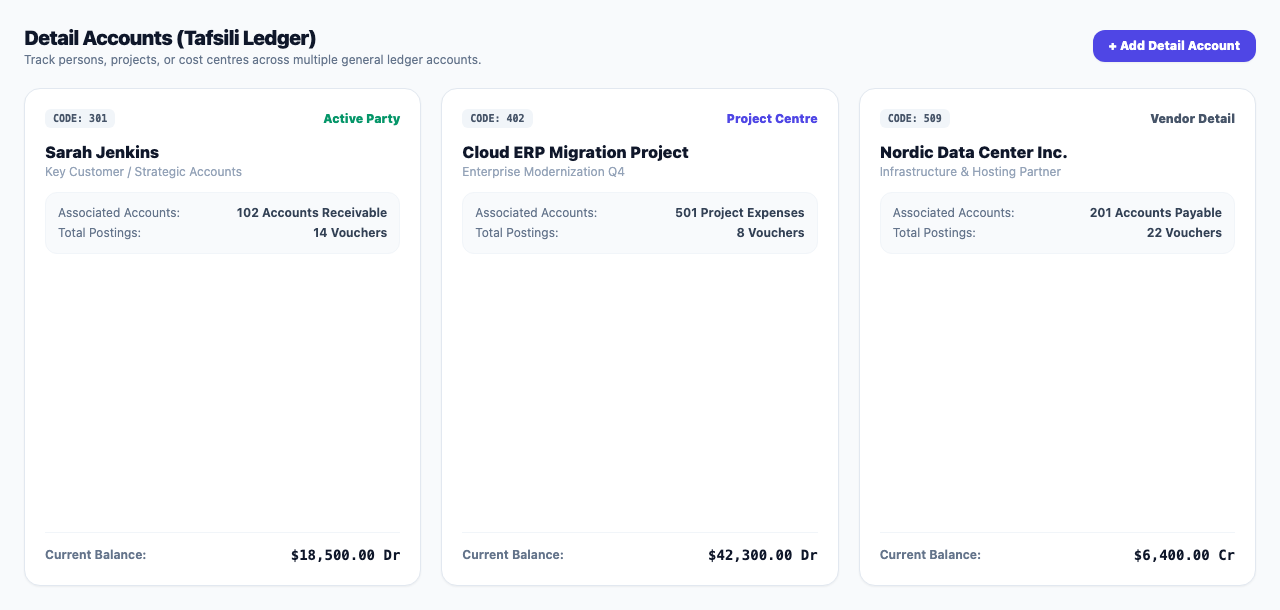Screen dimensions: 1280x610
Task: Open the Cloud ERP Migration Project title
Action: [575, 152]
